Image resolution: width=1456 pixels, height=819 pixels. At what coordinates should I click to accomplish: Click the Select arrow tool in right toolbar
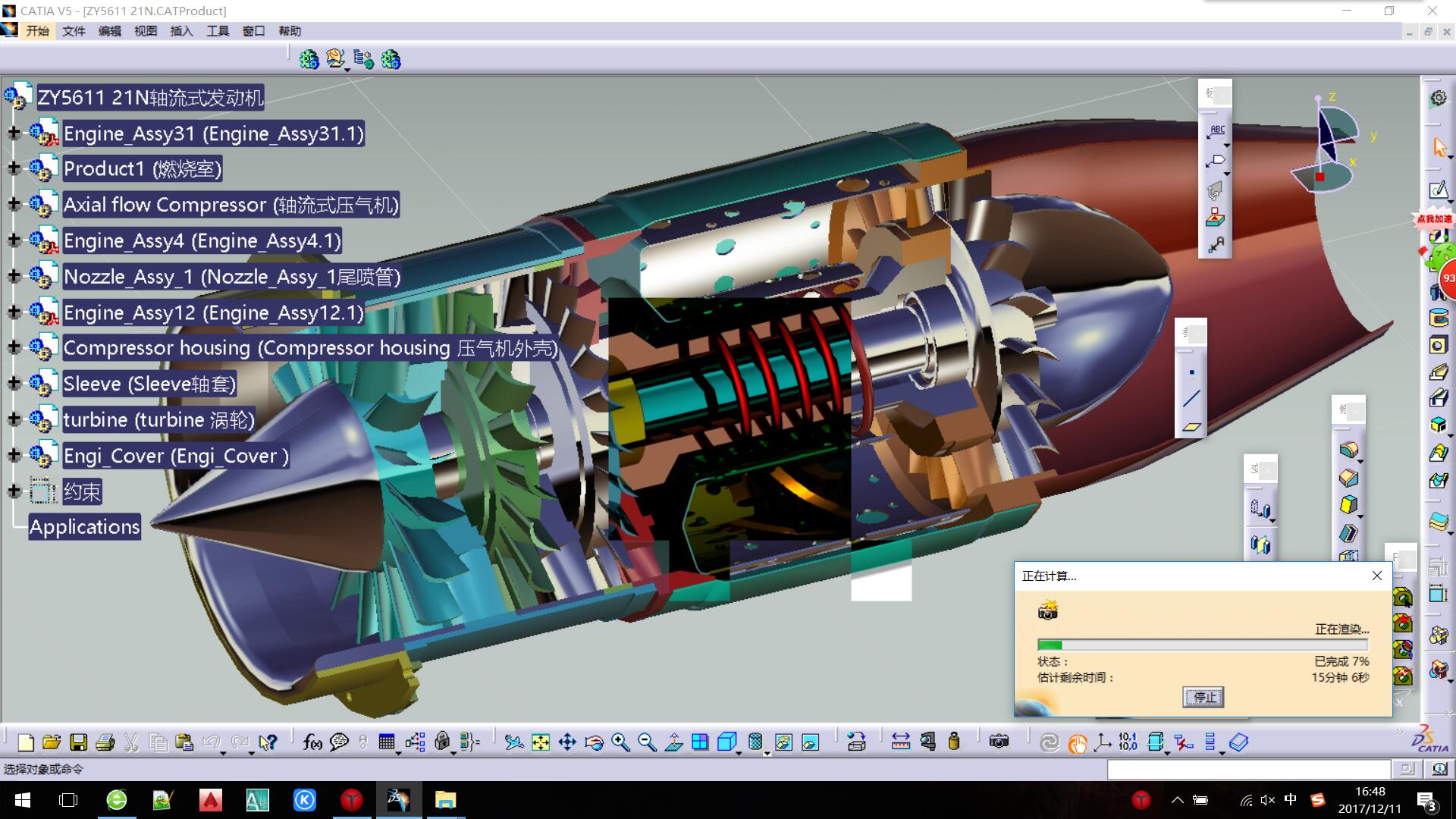click(x=1439, y=146)
